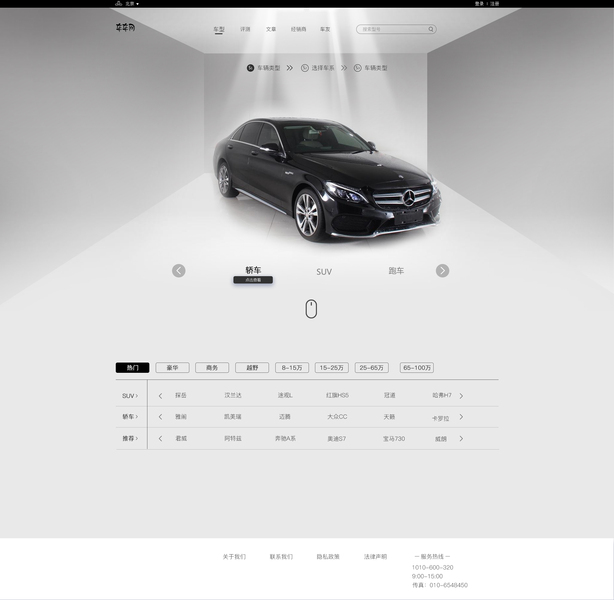Viewport: 614px width, 600px height.
Task: Click the 选择车系 step circle icon
Action: click(x=304, y=68)
